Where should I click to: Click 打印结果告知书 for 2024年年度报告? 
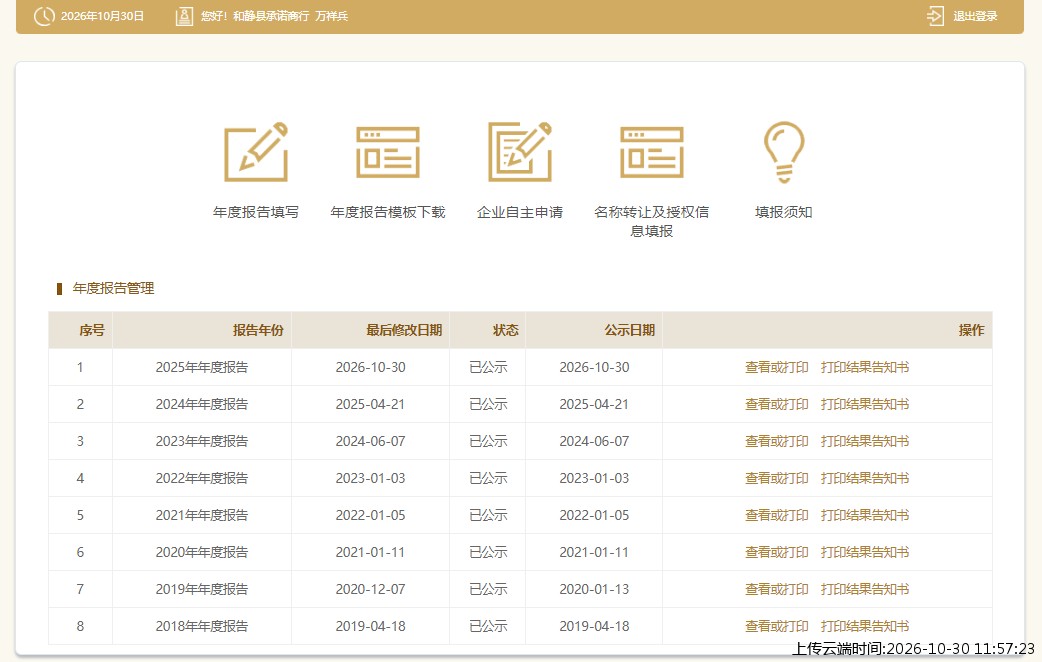tap(865, 404)
